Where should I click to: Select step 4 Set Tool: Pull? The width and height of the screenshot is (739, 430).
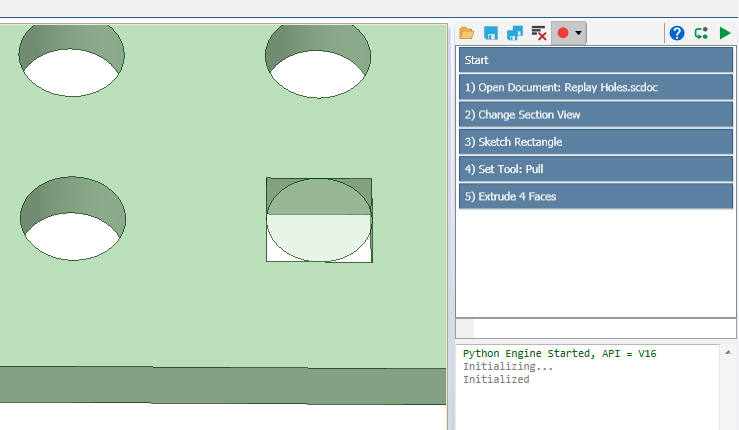click(x=596, y=169)
